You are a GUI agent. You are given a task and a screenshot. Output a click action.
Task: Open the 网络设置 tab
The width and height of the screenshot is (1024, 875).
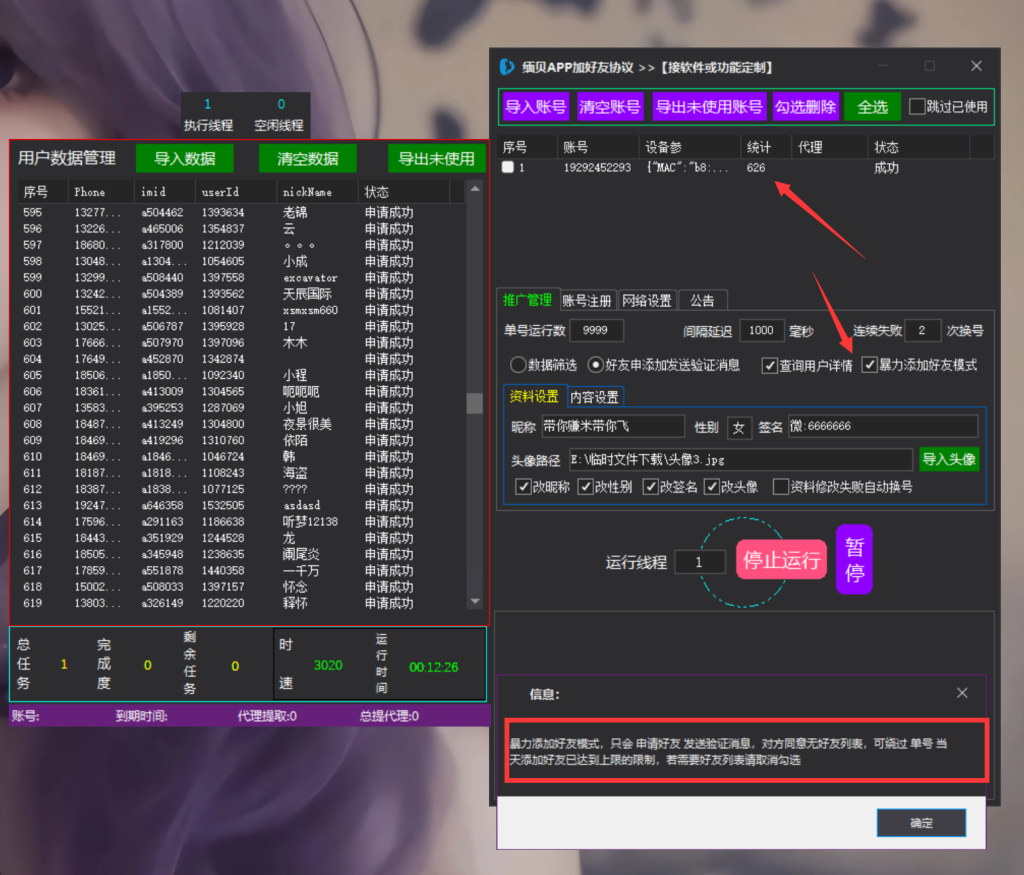pos(646,300)
